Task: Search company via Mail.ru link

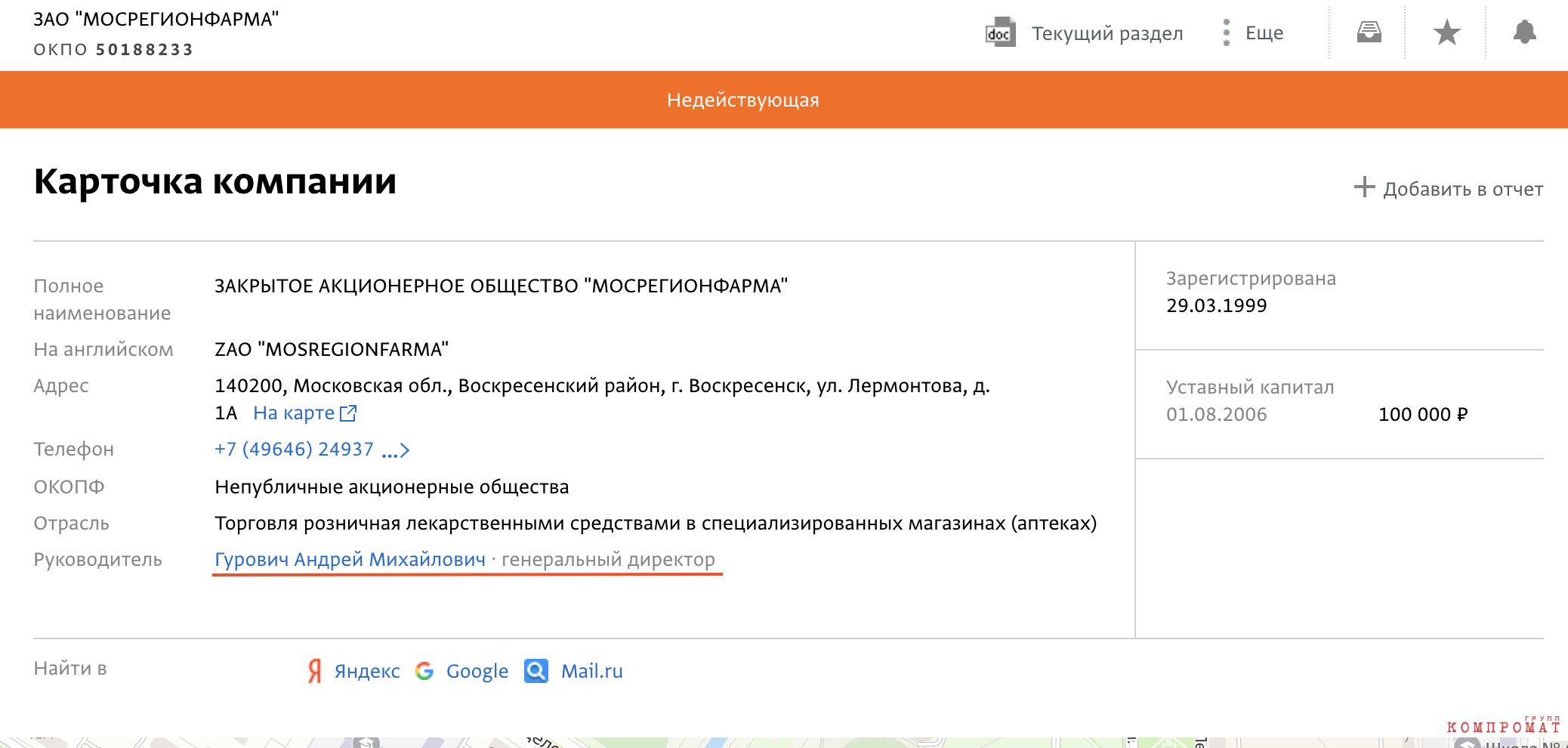Action: (592, 671)
